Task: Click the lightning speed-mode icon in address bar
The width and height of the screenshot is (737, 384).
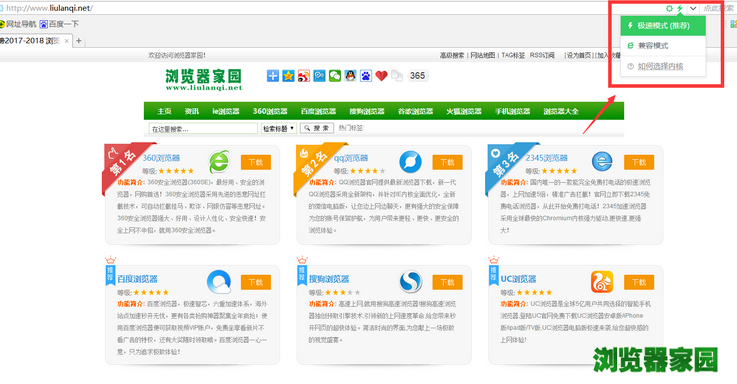Action: tap(680, 8)
